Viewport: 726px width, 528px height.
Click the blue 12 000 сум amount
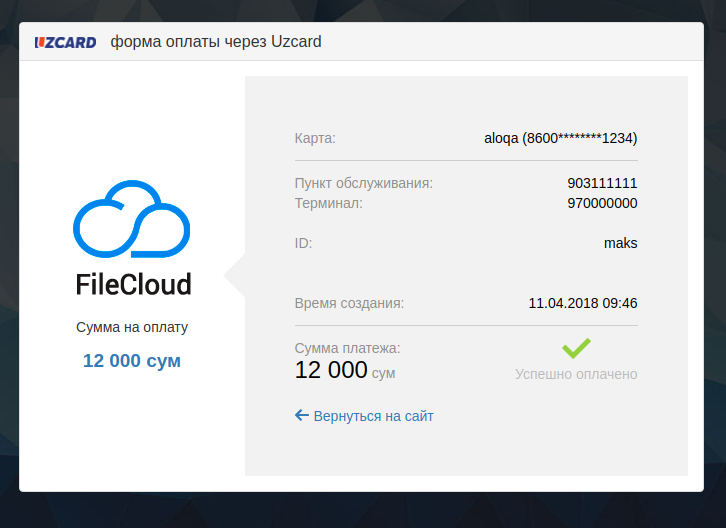click(x=132, y=361)
